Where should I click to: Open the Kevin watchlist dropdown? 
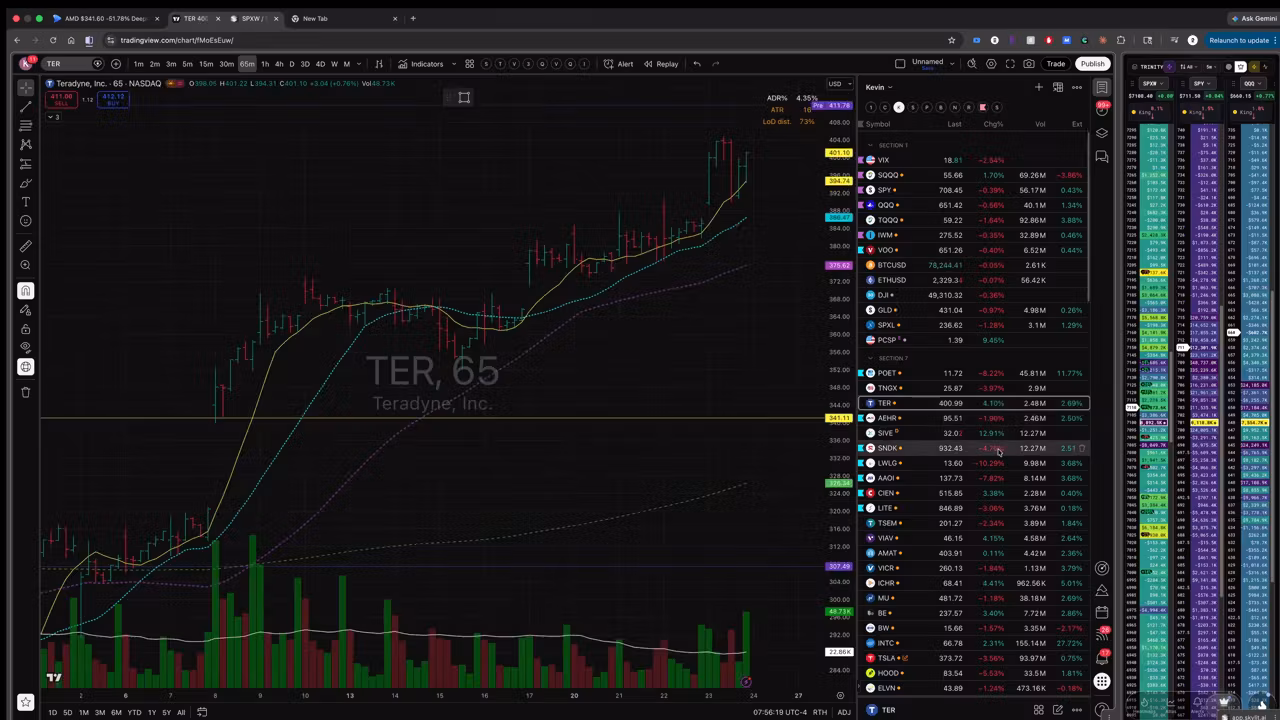tap(879, 87)
